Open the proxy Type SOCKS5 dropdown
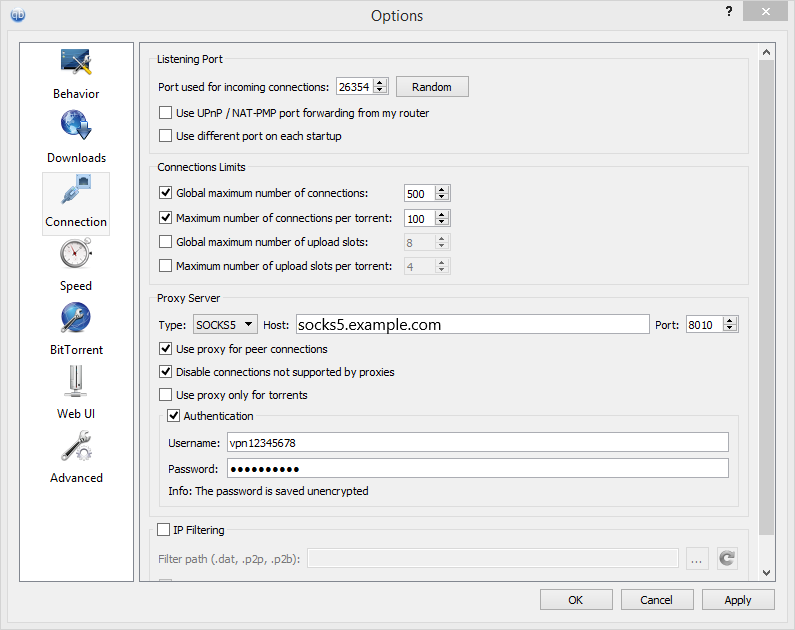Viewport: 795px width, 630px height. [225, 324]
